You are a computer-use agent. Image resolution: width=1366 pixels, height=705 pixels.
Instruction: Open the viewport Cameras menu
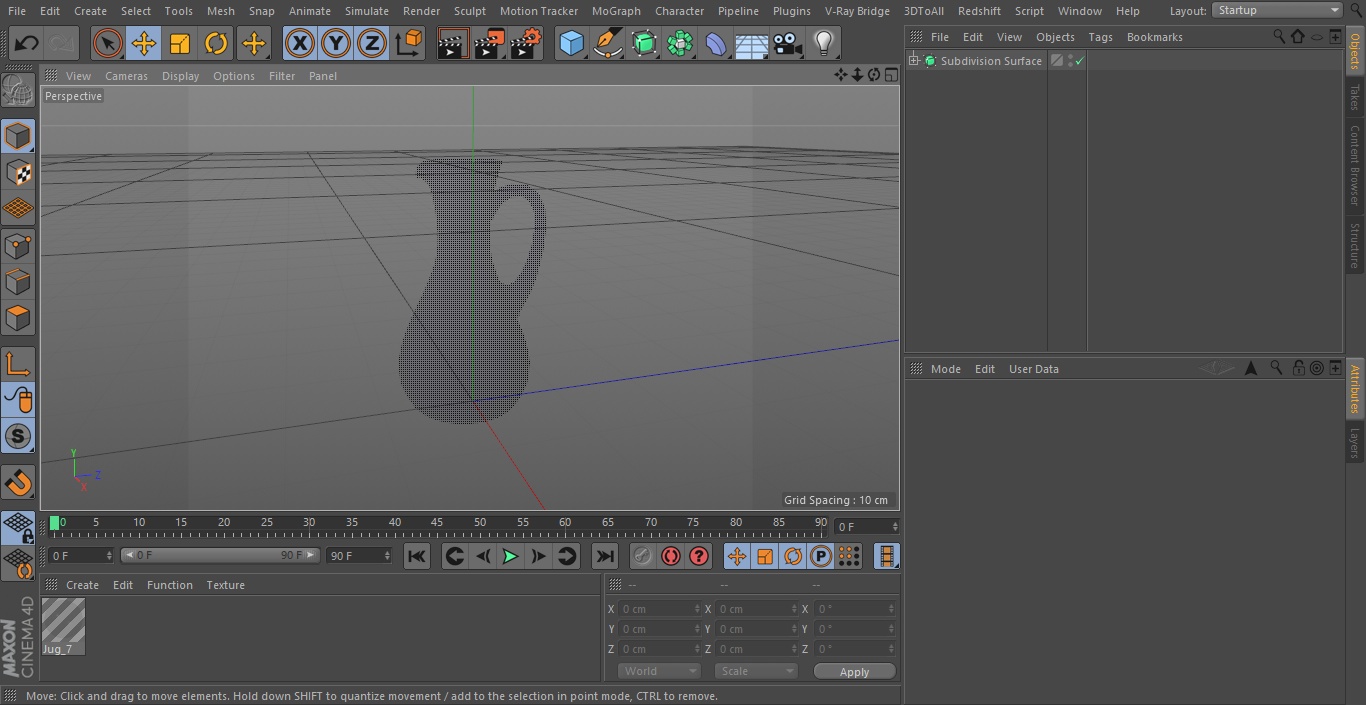coord(126,76)
